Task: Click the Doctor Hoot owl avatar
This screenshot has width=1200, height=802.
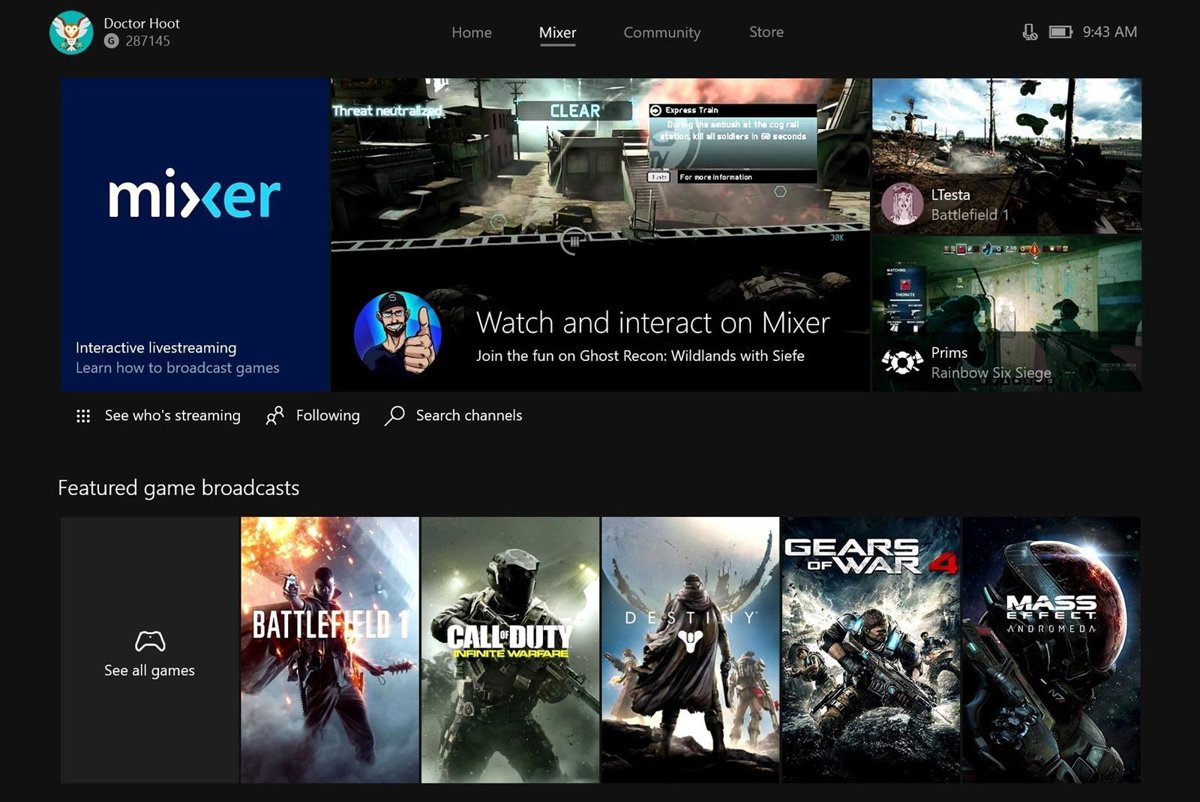Action: click(71, 32)
